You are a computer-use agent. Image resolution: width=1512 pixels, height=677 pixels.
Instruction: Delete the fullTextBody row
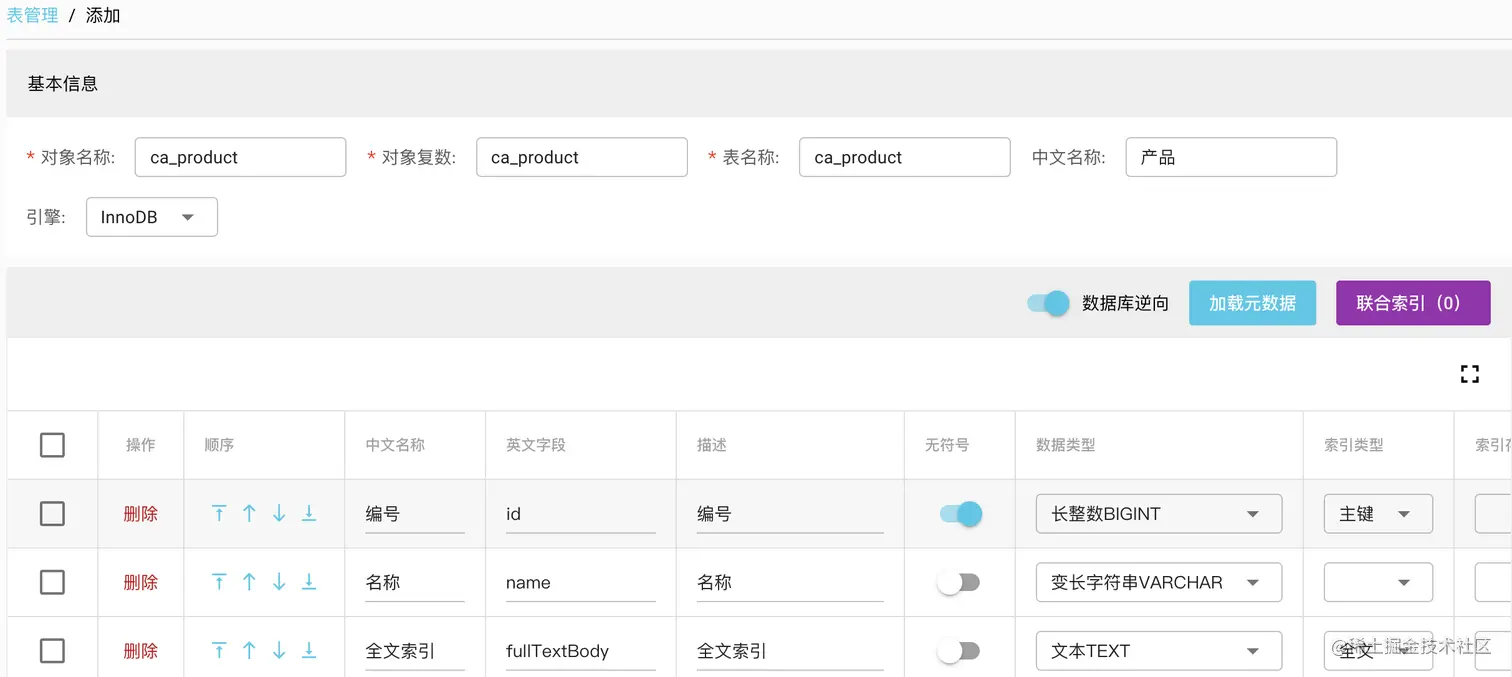tap(141, 651)
